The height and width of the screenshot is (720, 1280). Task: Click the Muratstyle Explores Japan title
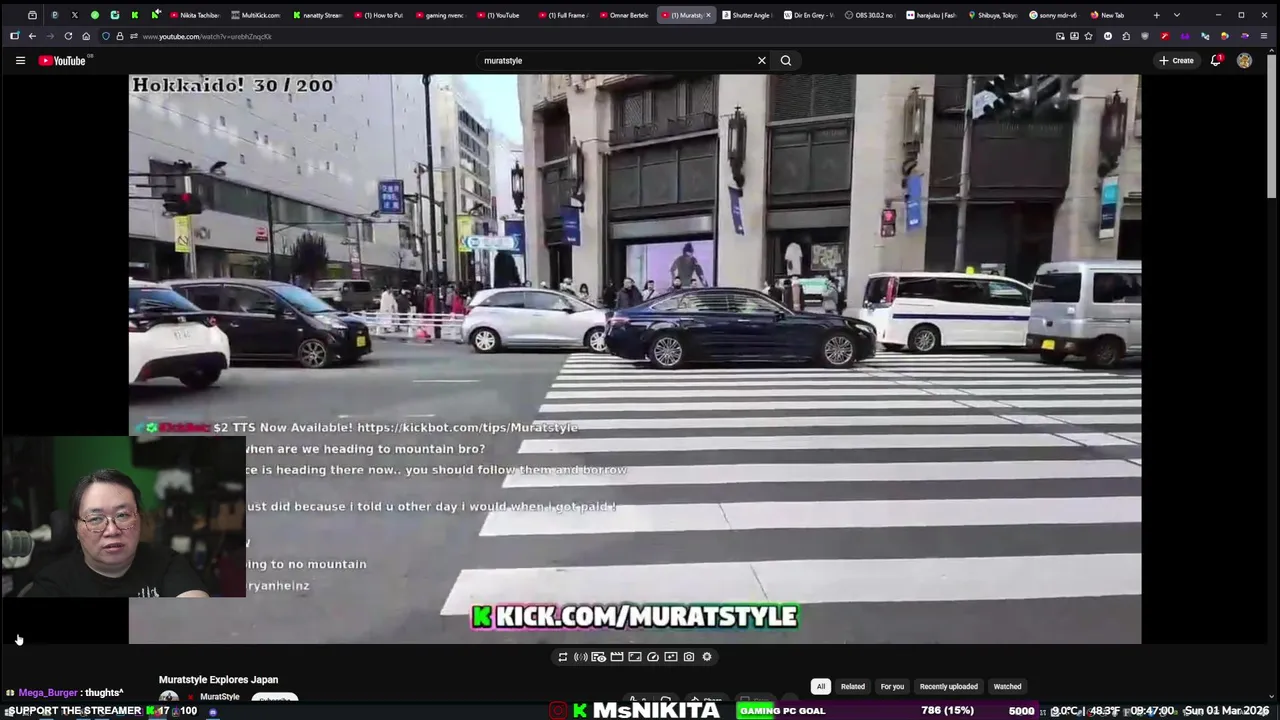218,680
